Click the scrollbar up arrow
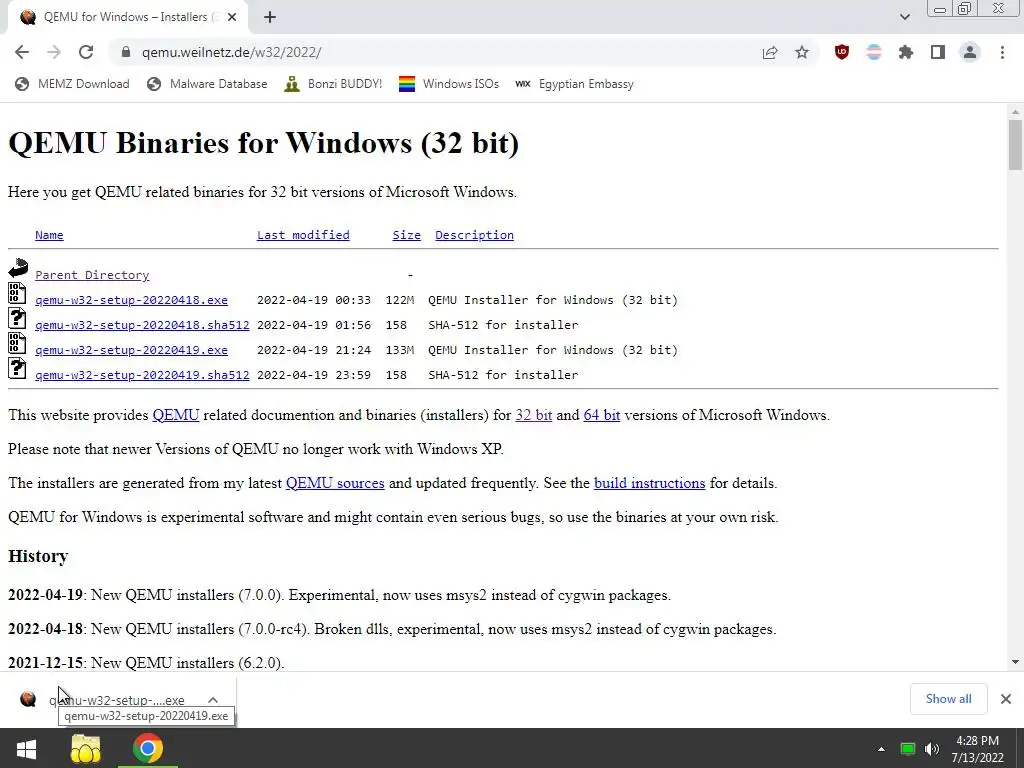 (x=1015, y=112)
